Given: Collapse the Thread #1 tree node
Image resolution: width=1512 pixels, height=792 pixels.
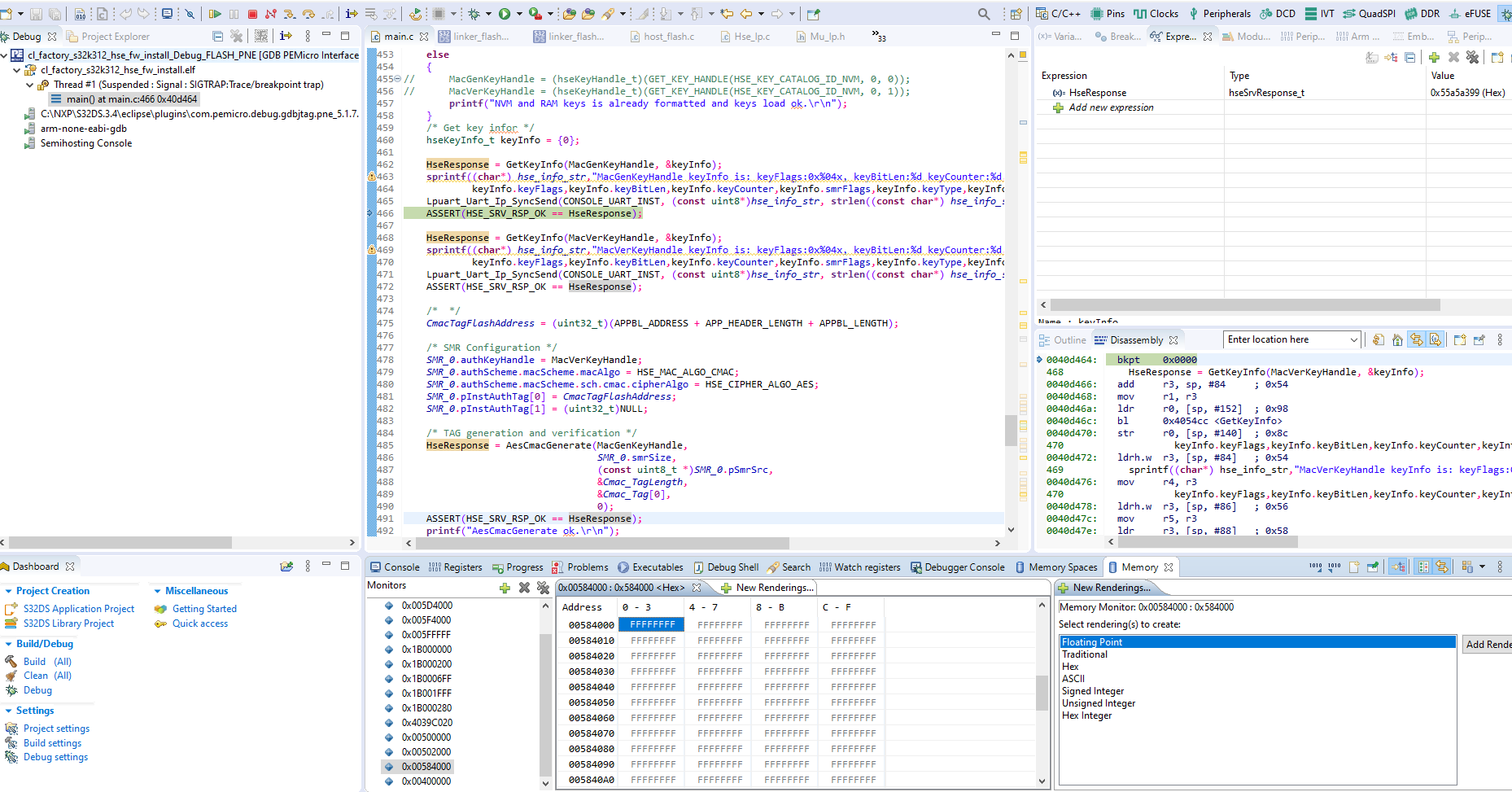Looking at the screenshot, I should [30, 85].
